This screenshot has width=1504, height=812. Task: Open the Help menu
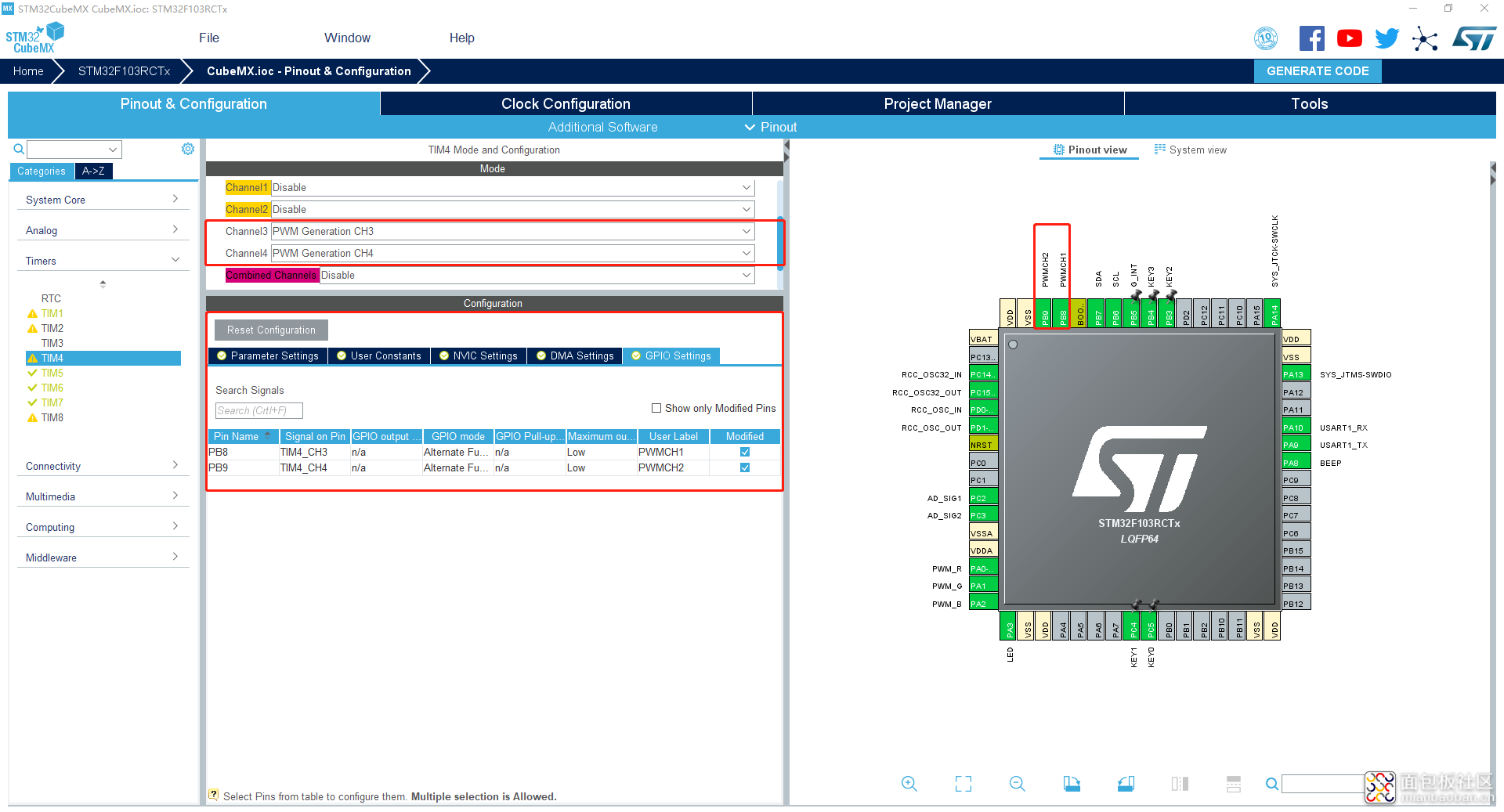pyautogui.click(x=461, y=38)
